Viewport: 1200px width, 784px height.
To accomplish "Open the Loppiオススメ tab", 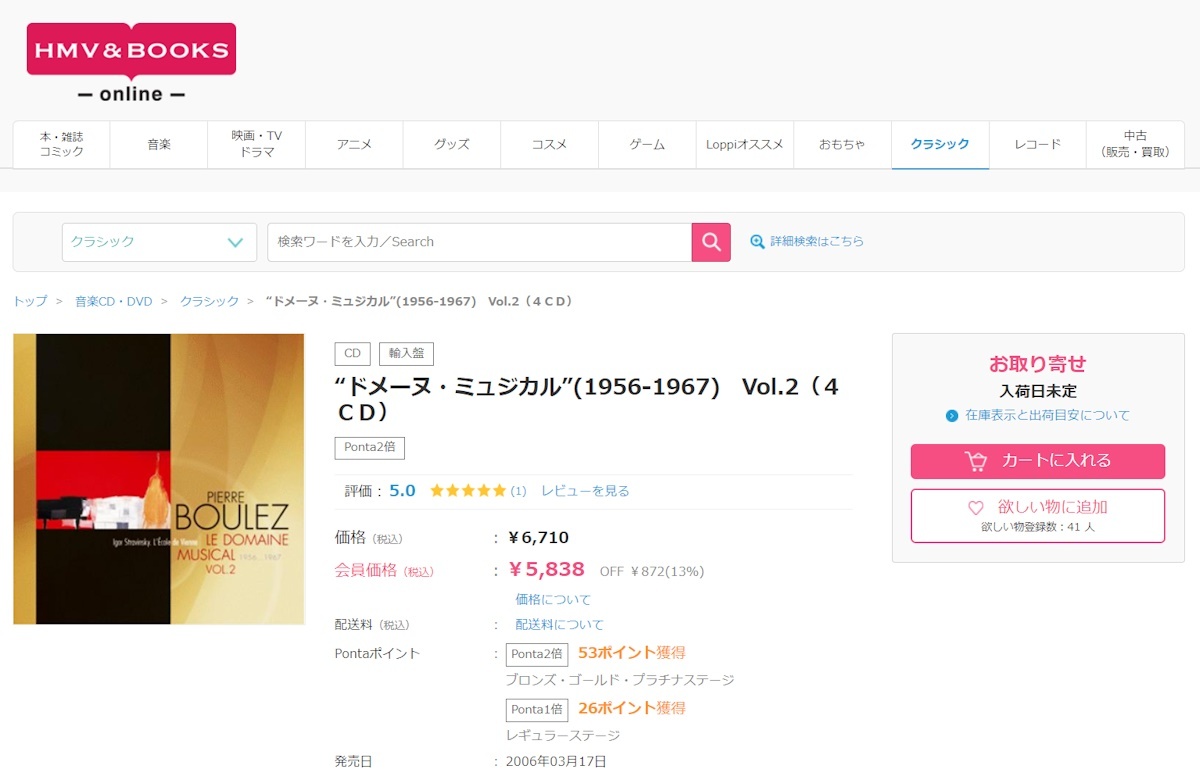I will click(745, 144).
